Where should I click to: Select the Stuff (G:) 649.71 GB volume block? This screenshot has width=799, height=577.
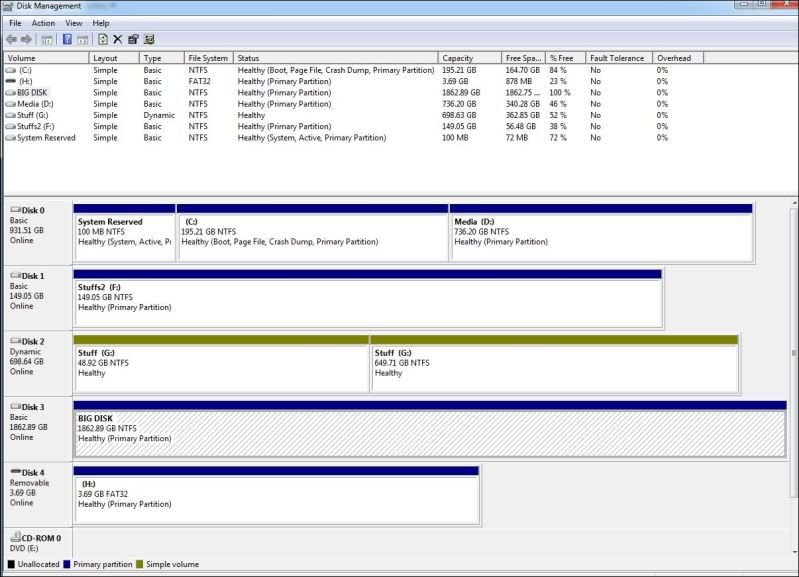click(554, 364)
